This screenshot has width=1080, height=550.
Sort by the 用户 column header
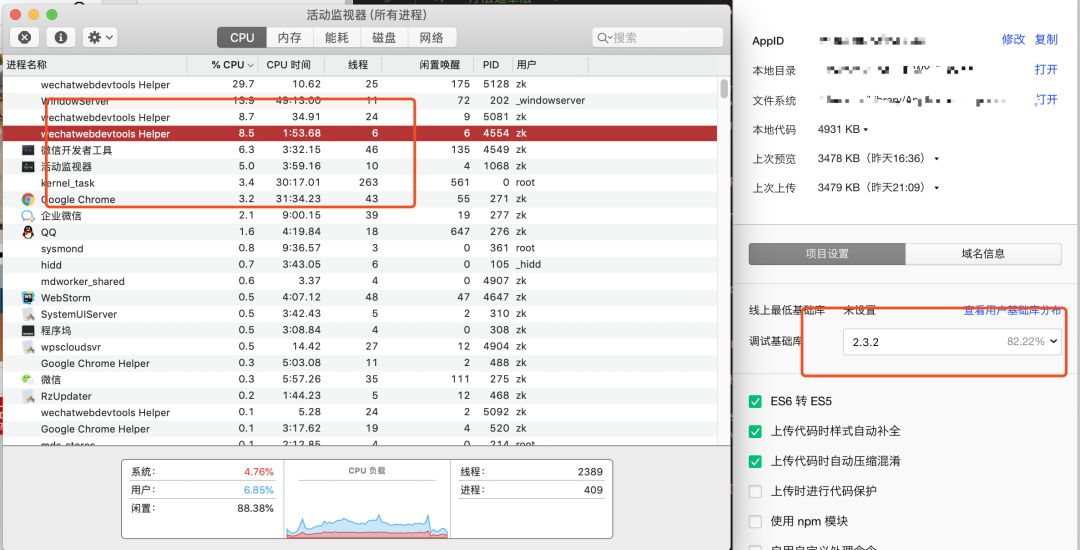(551, 65)
